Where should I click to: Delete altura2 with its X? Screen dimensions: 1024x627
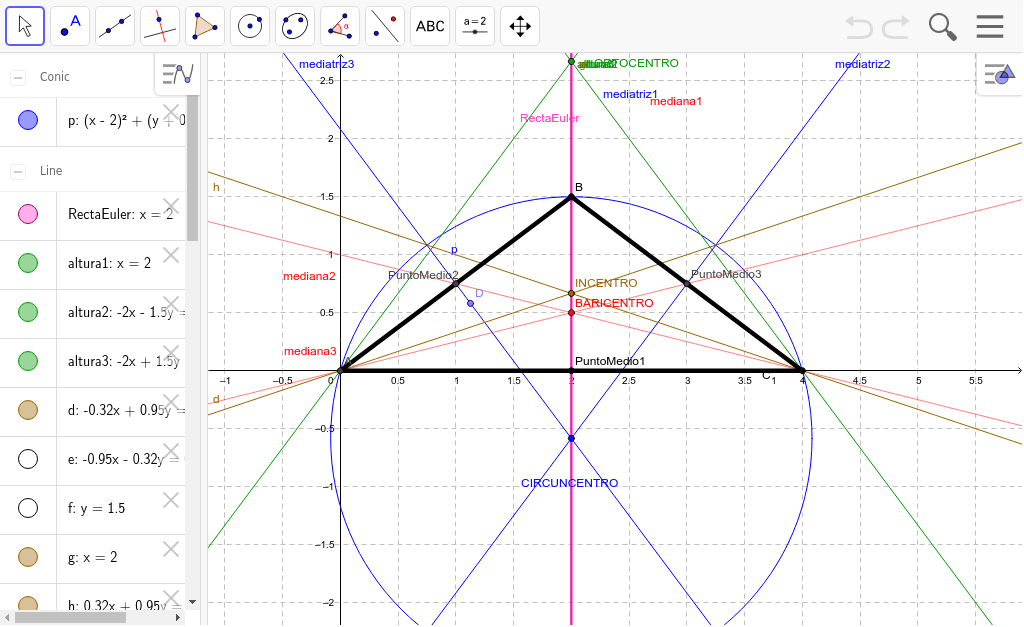tap(171, 304)
